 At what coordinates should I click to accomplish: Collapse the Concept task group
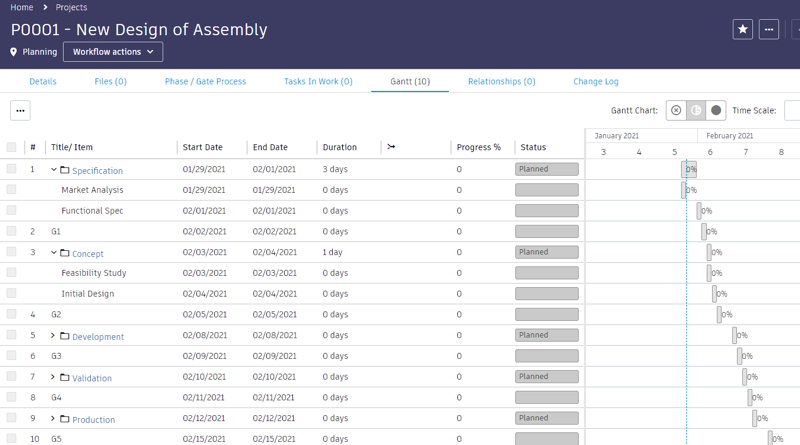click(x=54, y=253)
